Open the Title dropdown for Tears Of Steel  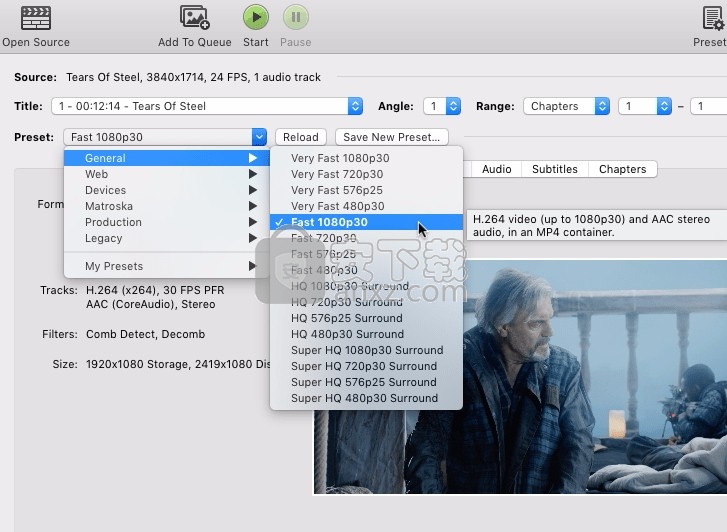point(207,106)
